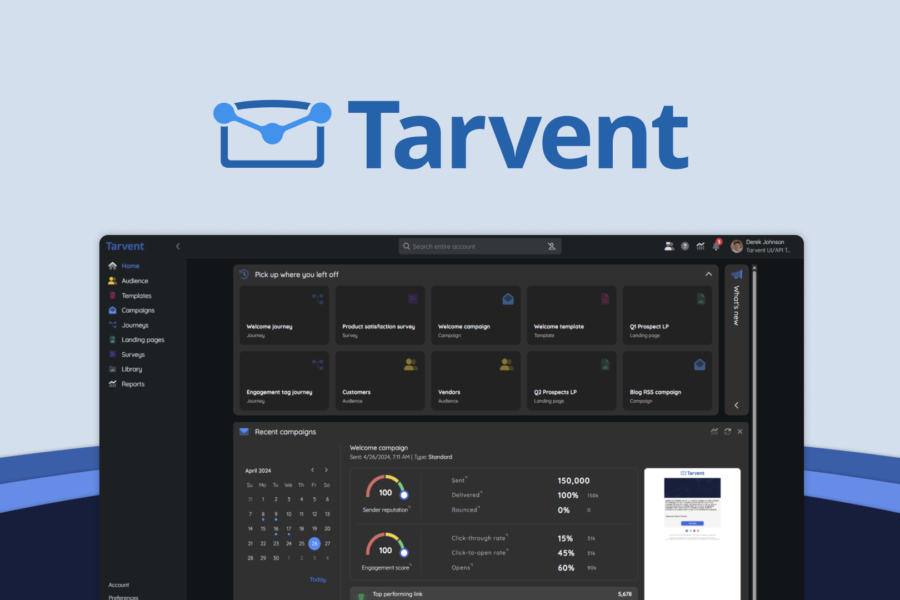Screen dimensions: 900x600
Task: Open the Surveys menu item
Action: pyautogui.click(x=132, y=354)
